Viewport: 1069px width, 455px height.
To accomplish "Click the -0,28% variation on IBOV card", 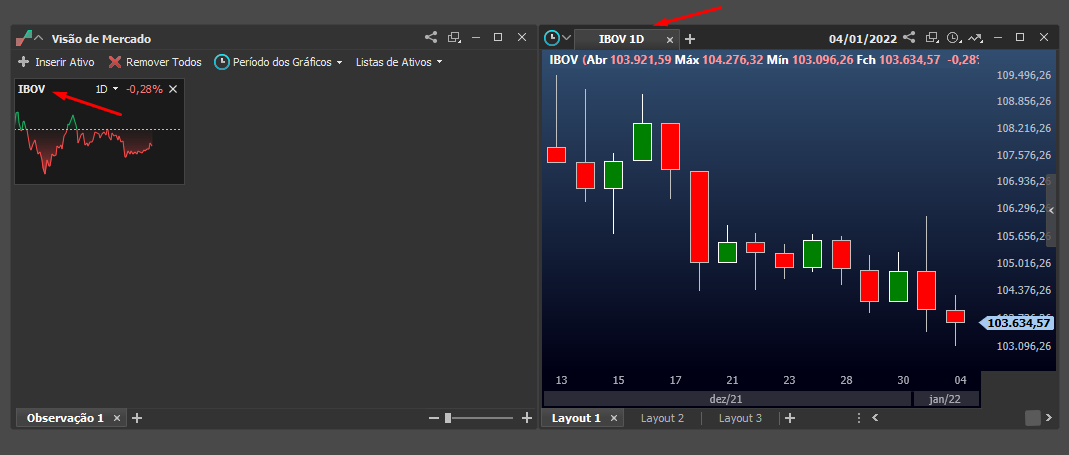I will 144,89.
